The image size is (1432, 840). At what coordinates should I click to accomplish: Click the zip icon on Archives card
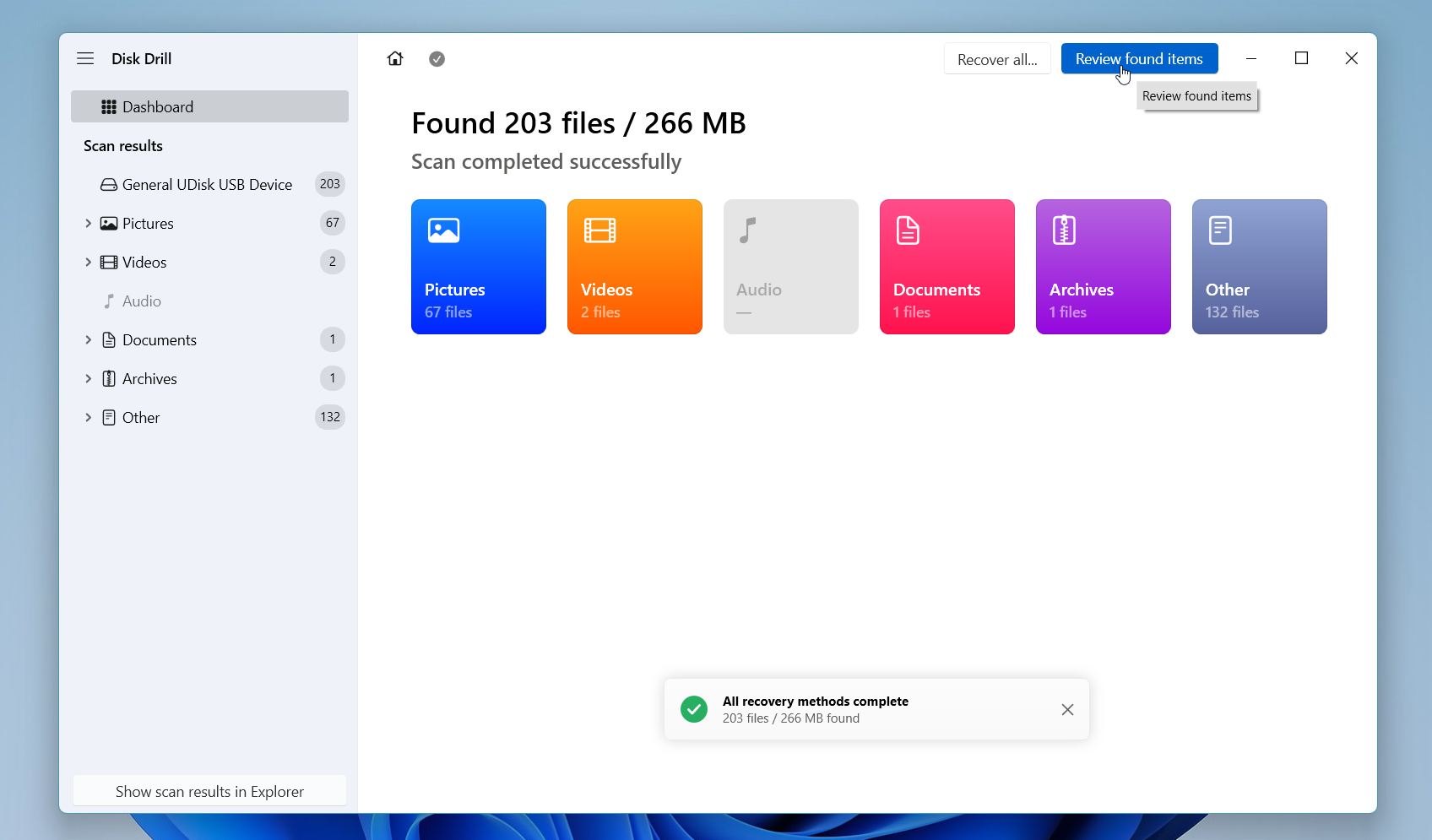pos(1064,230)
